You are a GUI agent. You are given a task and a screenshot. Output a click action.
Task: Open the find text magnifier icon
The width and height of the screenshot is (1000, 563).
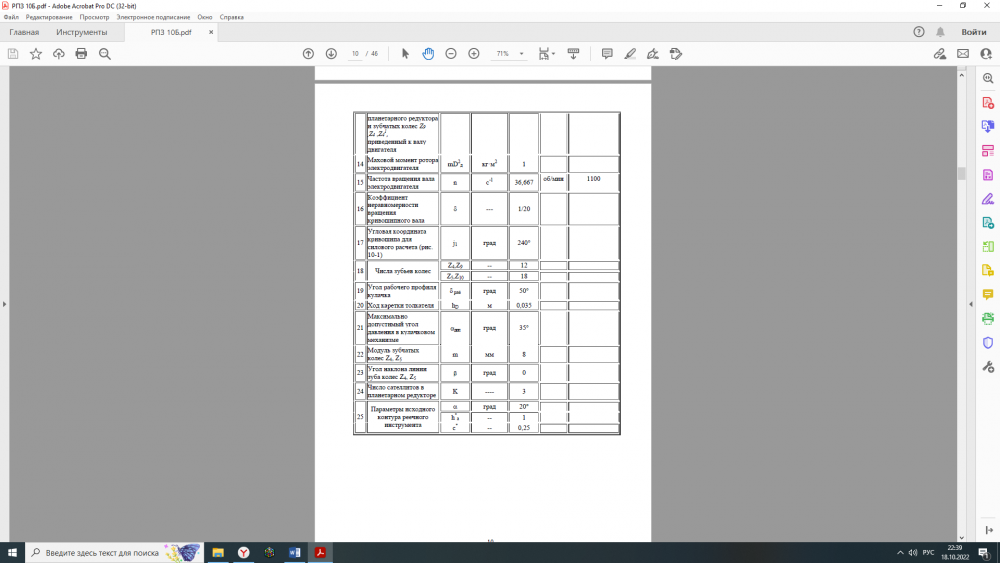click(105, 54)
